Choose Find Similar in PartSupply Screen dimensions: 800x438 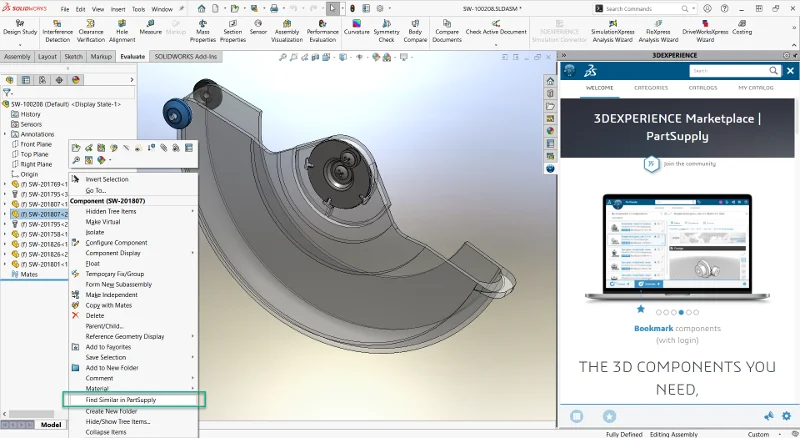[120, 400]
